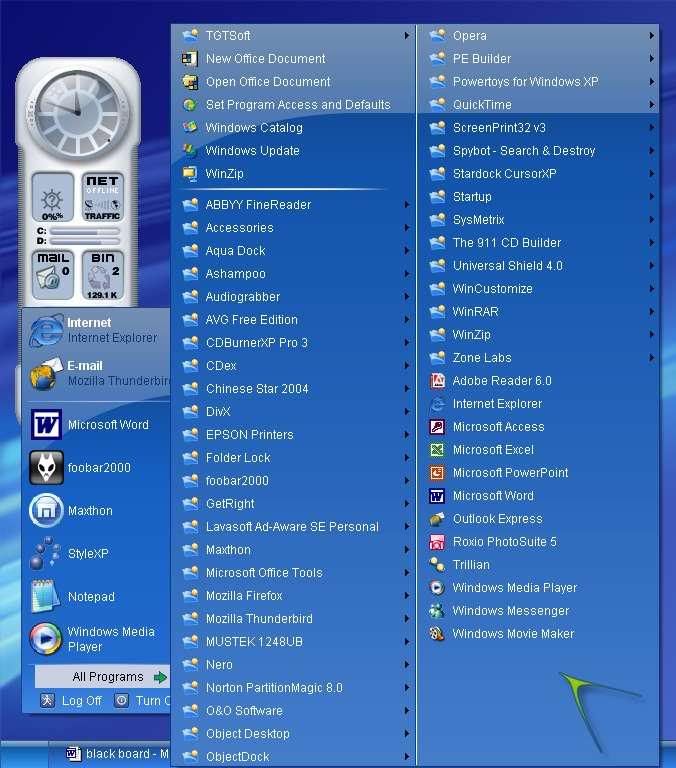
Task: Click the Notepad icon
Action: [x=46, y=596]
